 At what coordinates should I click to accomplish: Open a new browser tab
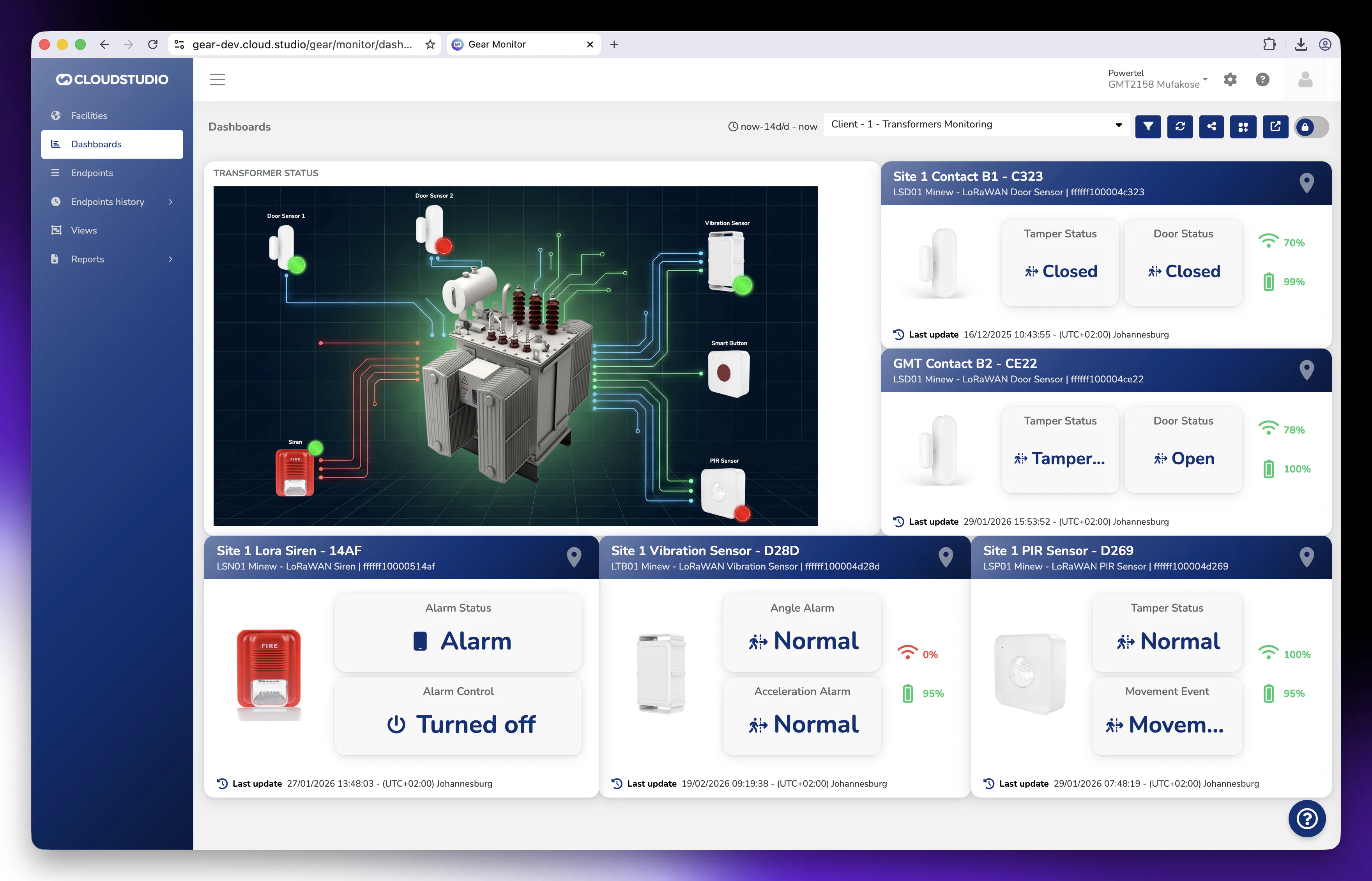614,44
